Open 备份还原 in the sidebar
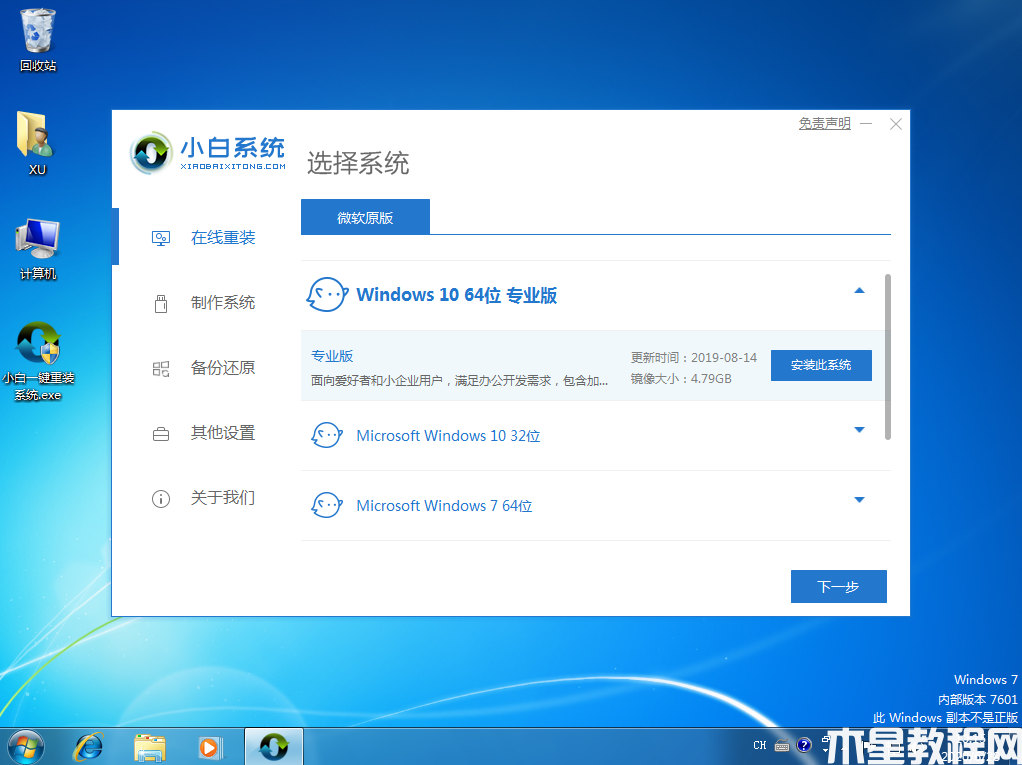The width and height of the screenshot is (1022, 765). click(223, 368)
